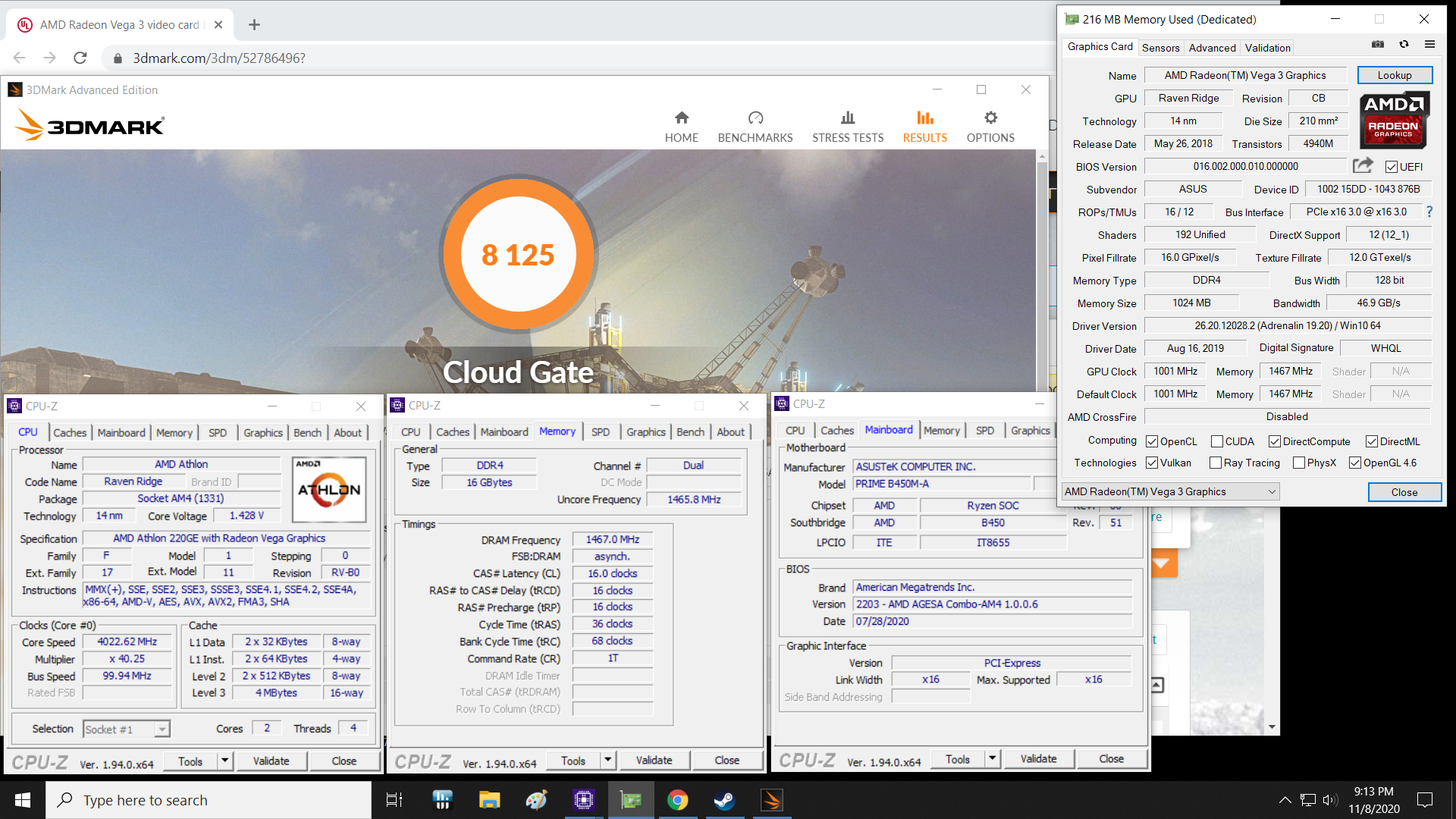Open the 3DMark Stress Tests section
Screen dimensions: 1456x819
[x=848, y=127]
